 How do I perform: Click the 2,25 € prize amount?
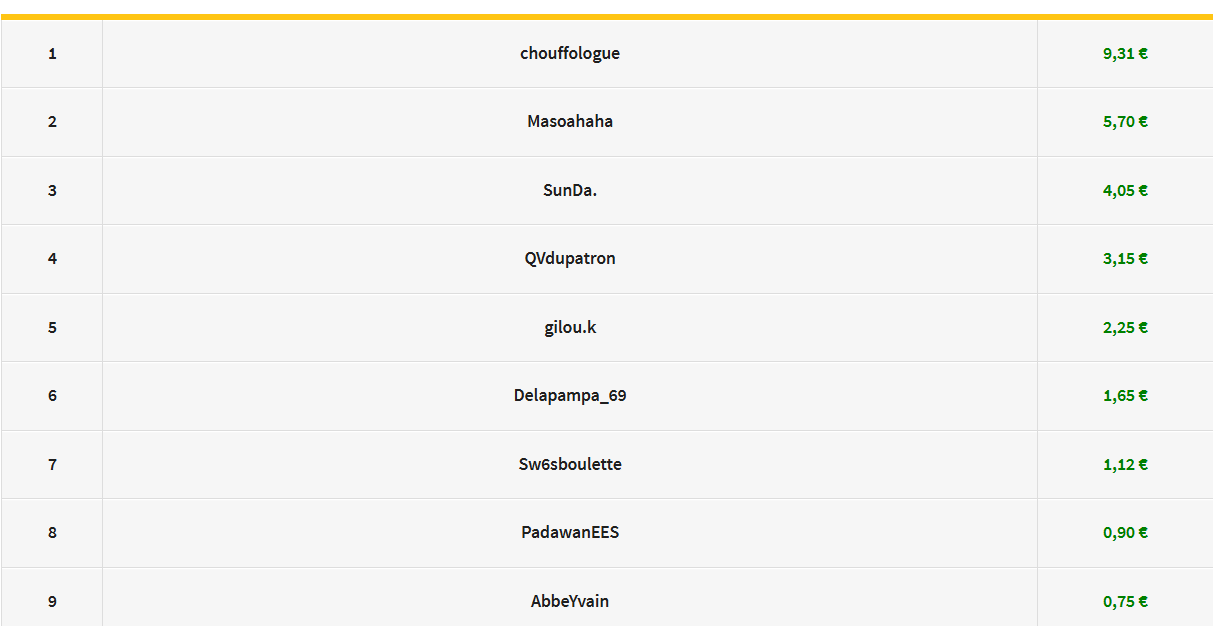point(1125,327)
